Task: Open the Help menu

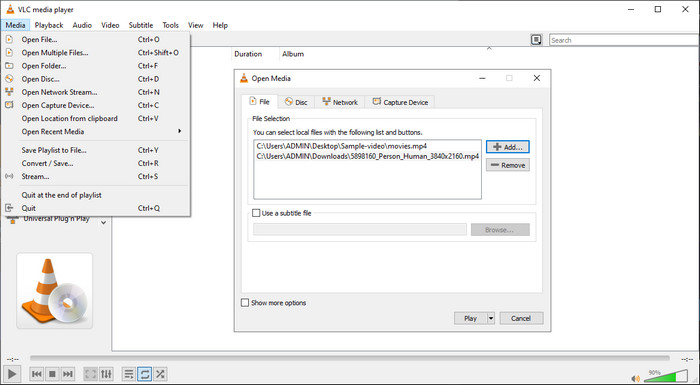Action: tap(220, 25)
